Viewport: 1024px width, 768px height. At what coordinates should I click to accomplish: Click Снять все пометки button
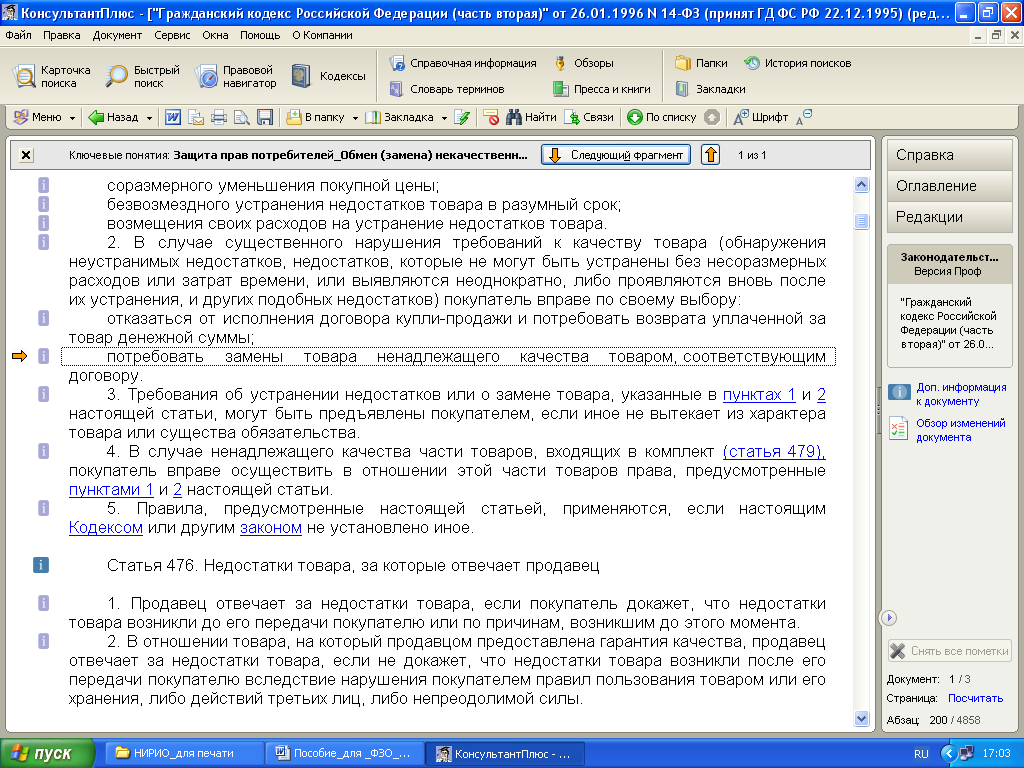pos(950,651)
